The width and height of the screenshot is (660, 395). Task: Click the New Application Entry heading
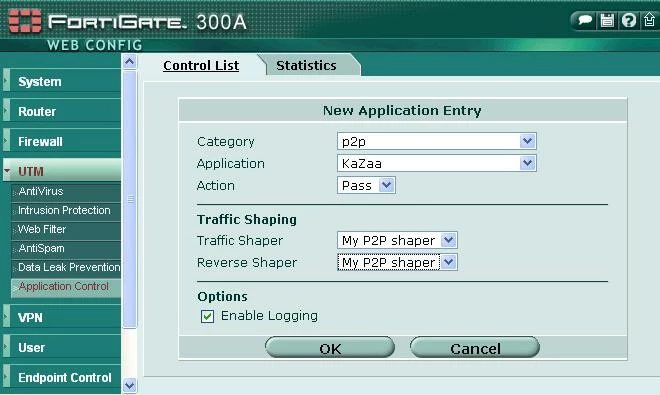coord(402,110)
